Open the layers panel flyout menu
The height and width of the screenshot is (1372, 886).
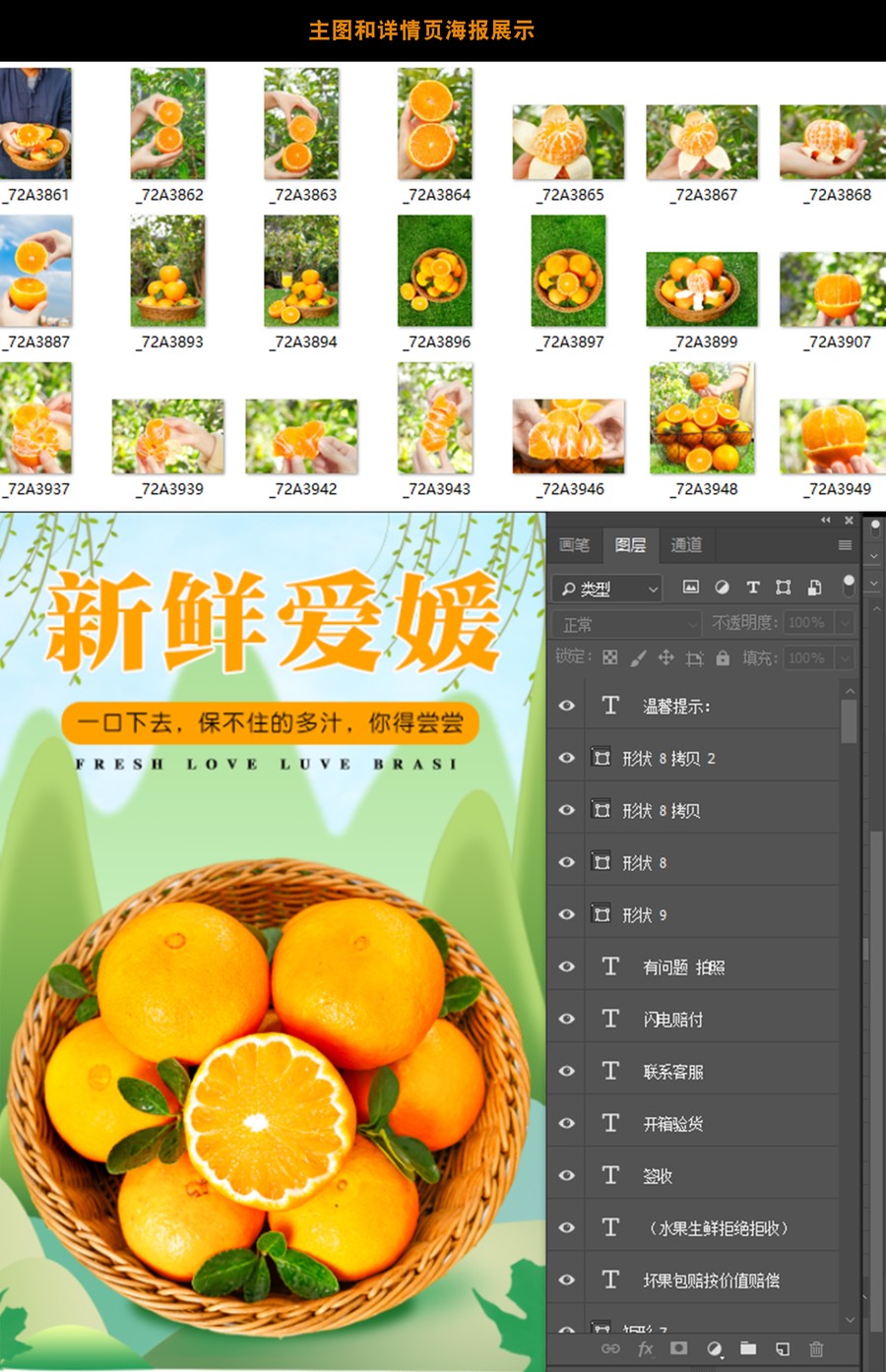(x=845, y=544)
